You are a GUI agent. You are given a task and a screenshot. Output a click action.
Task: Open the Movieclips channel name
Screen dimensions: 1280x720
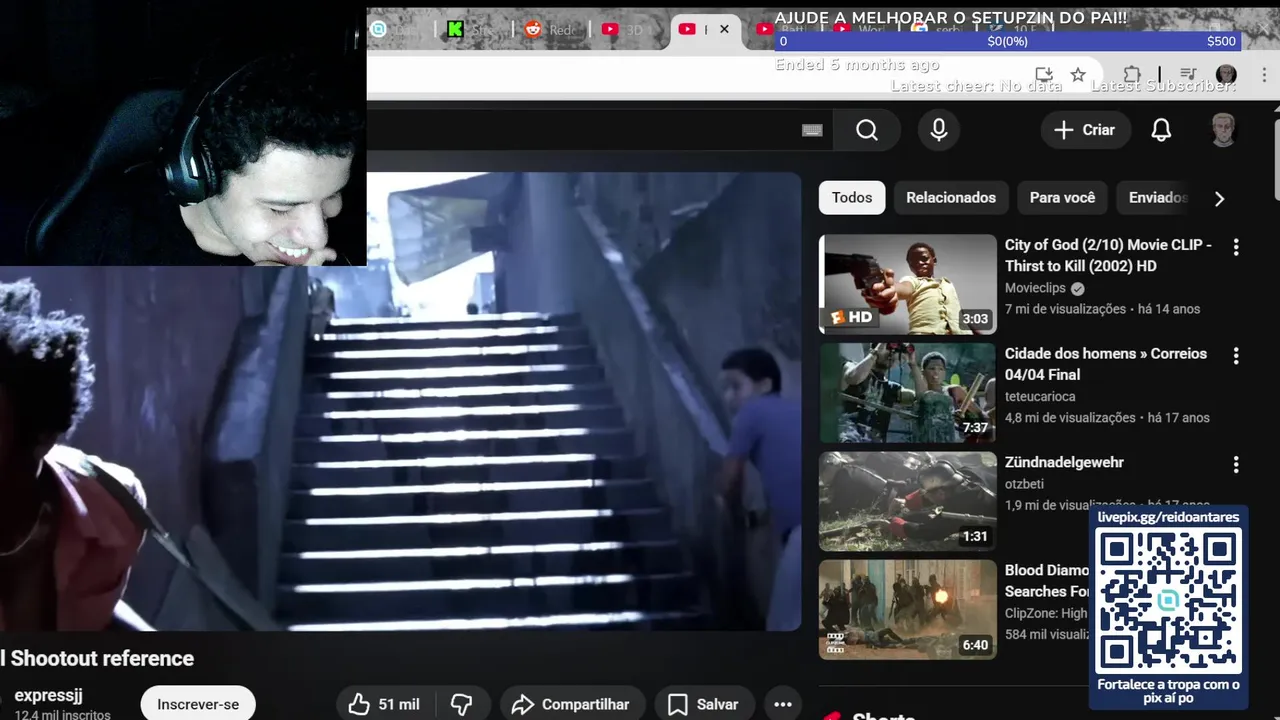click(x=1035, y=288)
